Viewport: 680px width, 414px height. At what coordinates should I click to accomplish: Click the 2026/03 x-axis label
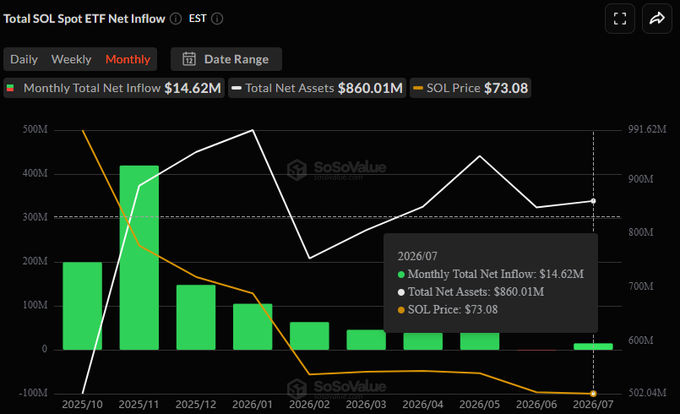(366, 404)
